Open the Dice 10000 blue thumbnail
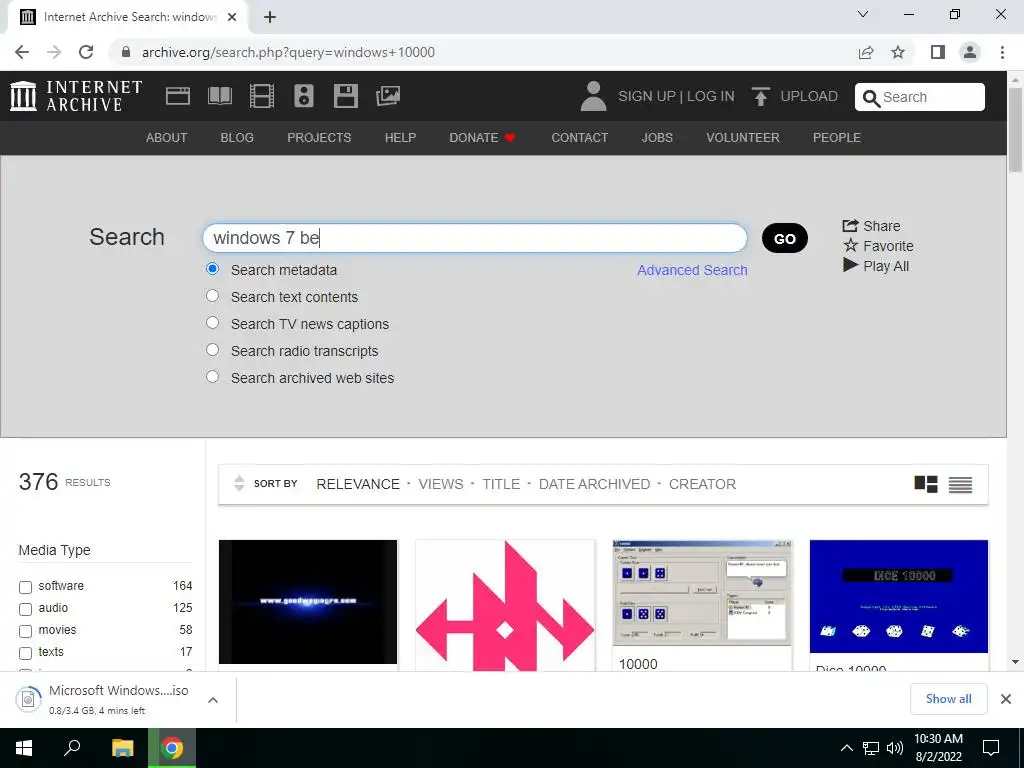This screenshot has height=768, width=1024. [x=899, y=596]
